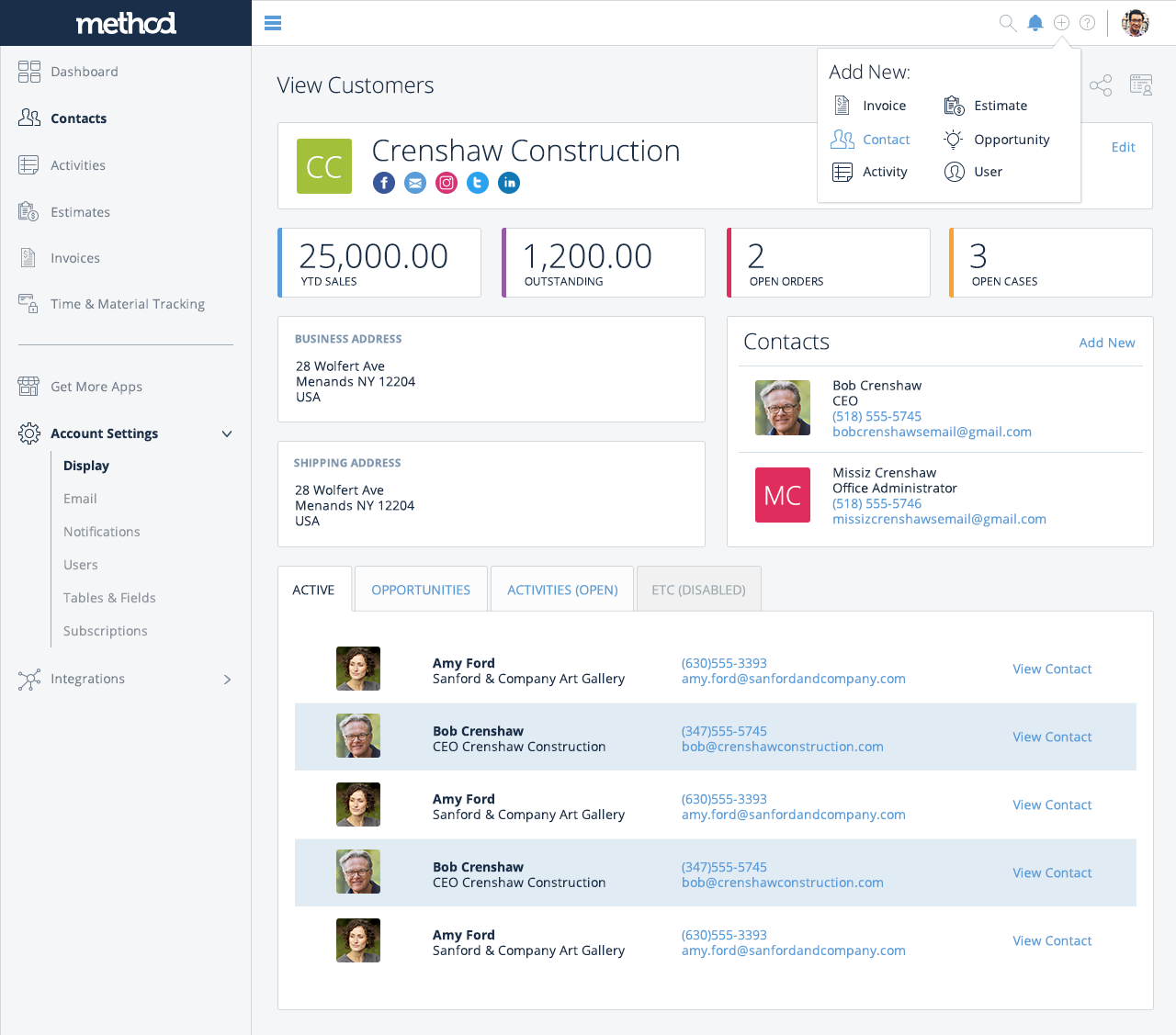Image resolution: width=1176 pixels, height=1035 pixels.
Task: Collapse the Account Settings section
Action: [x=227, y=433]
